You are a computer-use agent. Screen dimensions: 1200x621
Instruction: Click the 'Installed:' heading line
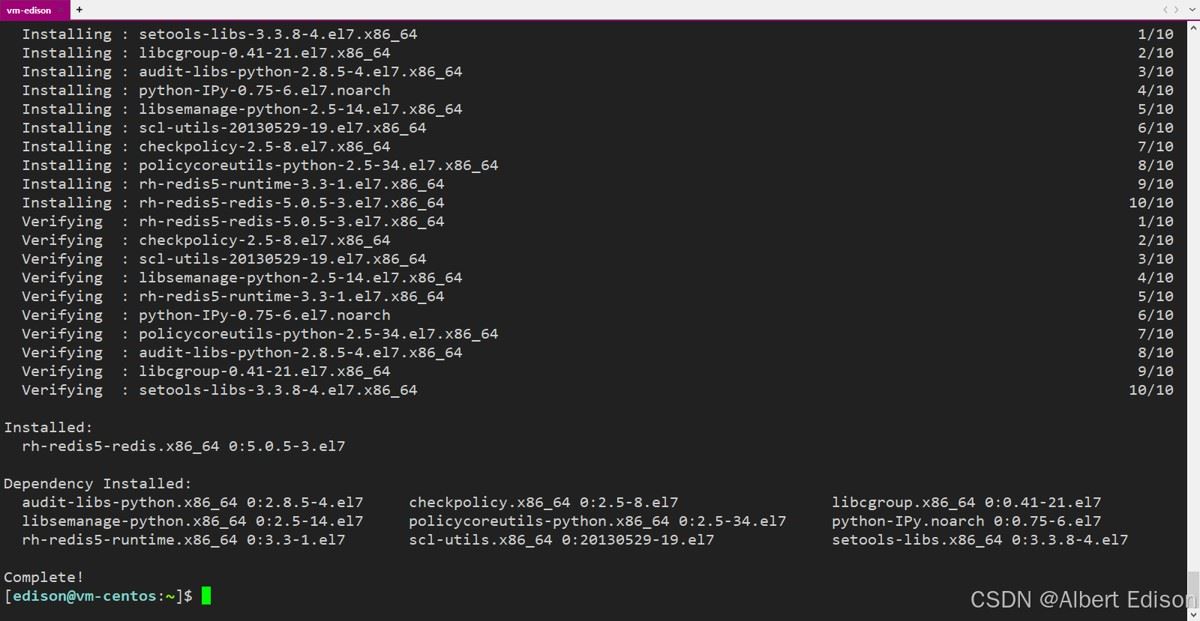[x=48, y=427]
